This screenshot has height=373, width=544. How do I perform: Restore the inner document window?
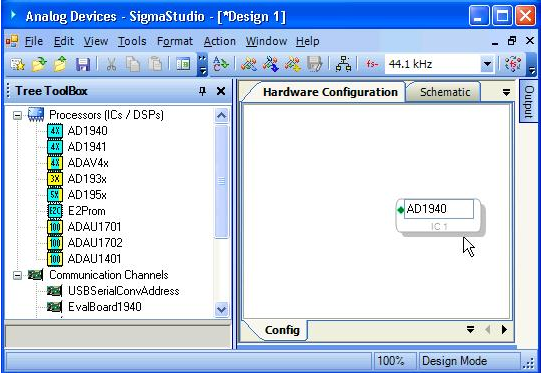tap(512, 41)
